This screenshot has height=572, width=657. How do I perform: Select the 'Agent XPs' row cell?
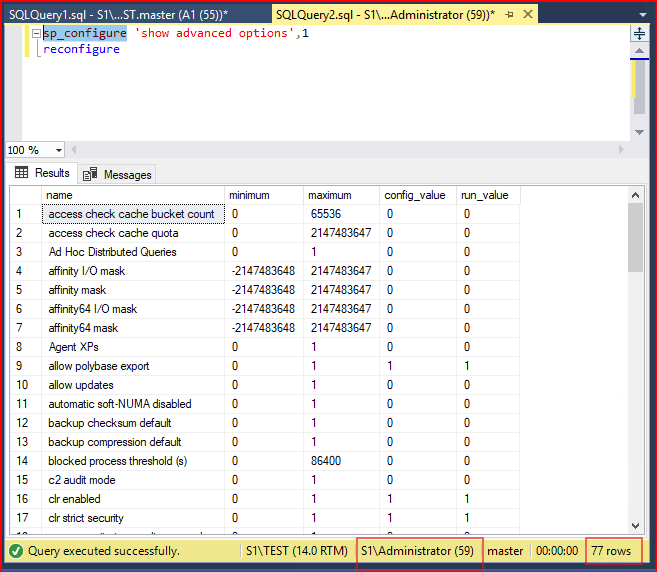coord(76,347)
